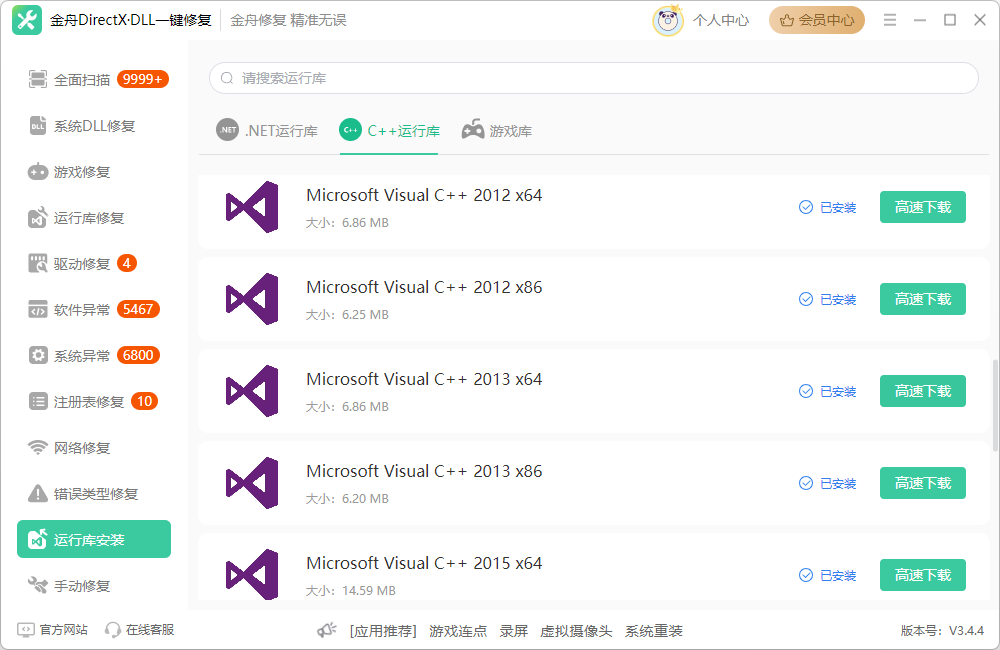
Task: Select the game repair gamepad icon
Action: (x=38, y=172)
